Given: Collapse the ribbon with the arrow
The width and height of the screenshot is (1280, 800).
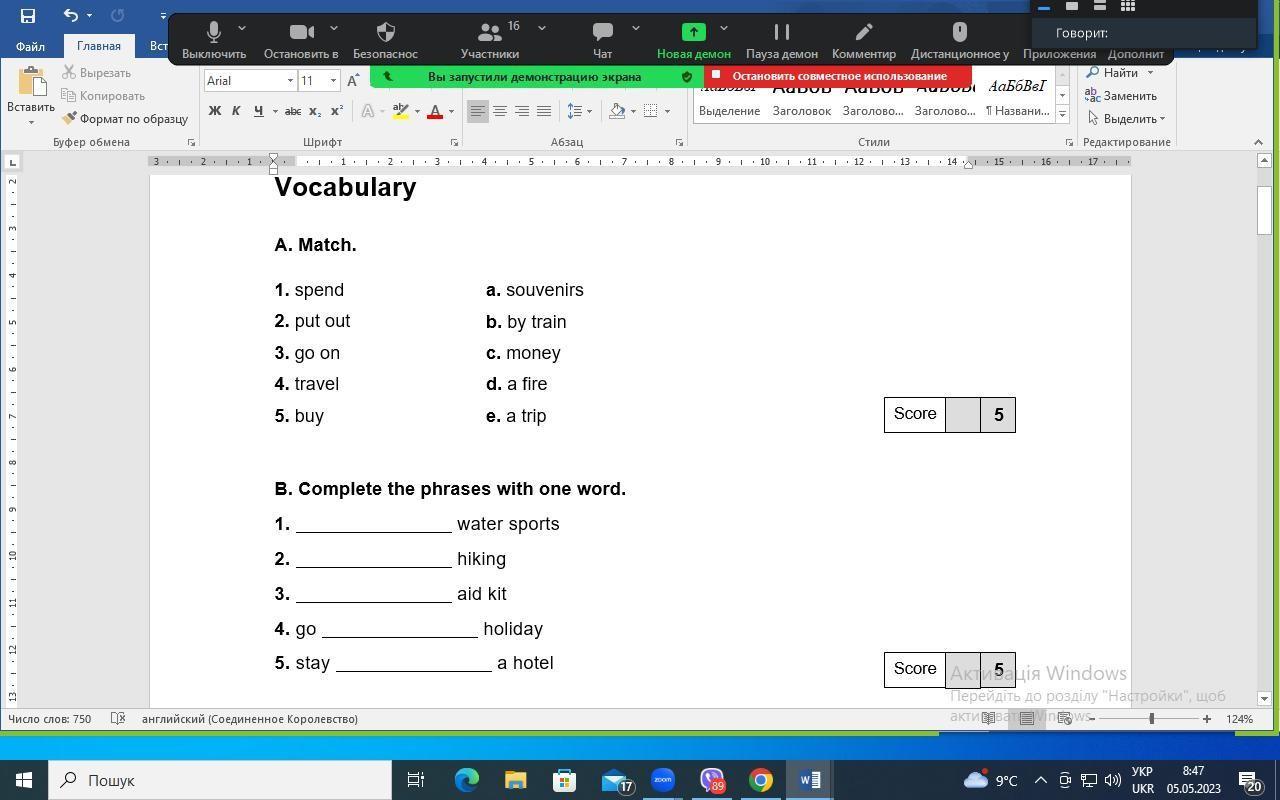Looking at the screenshot, I should (x=1258, y=143).
